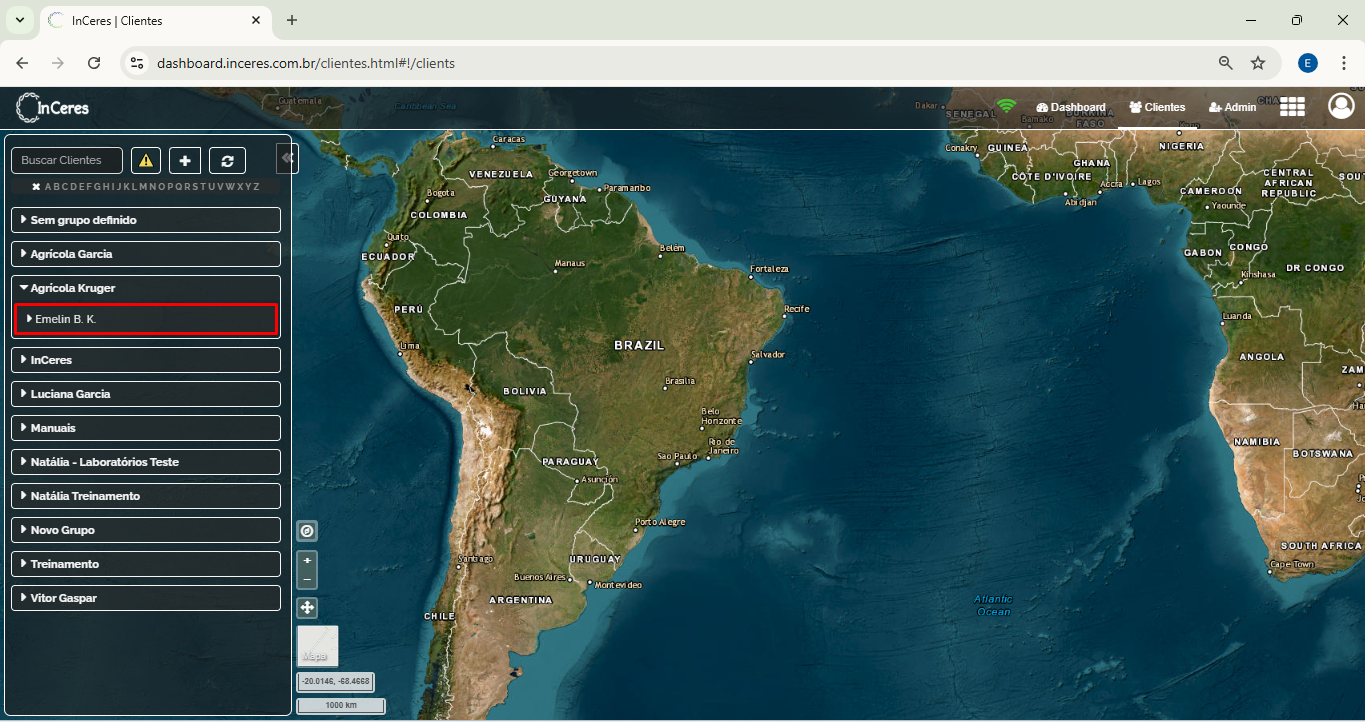Click the compass map button
Image resolution: width=1365 pixels, height=722 pixels.
(x=307, y=531)
